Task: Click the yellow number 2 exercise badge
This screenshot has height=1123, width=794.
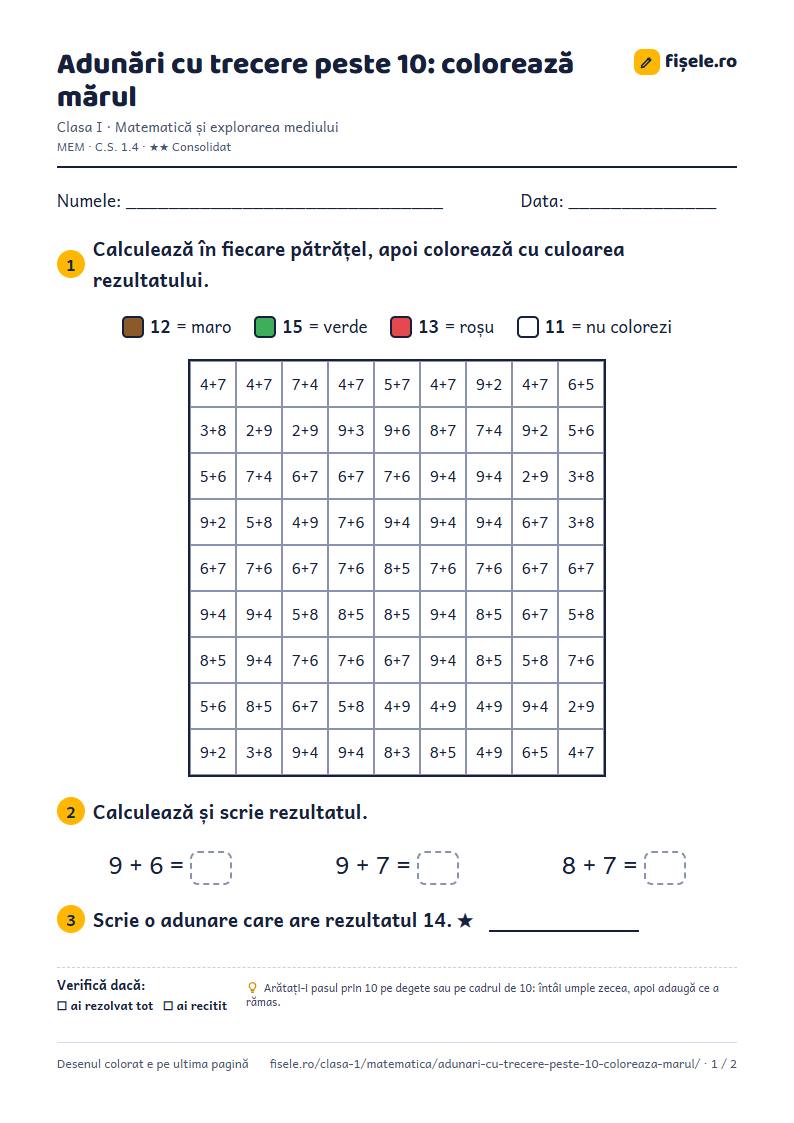Action: tap(71, 812)
